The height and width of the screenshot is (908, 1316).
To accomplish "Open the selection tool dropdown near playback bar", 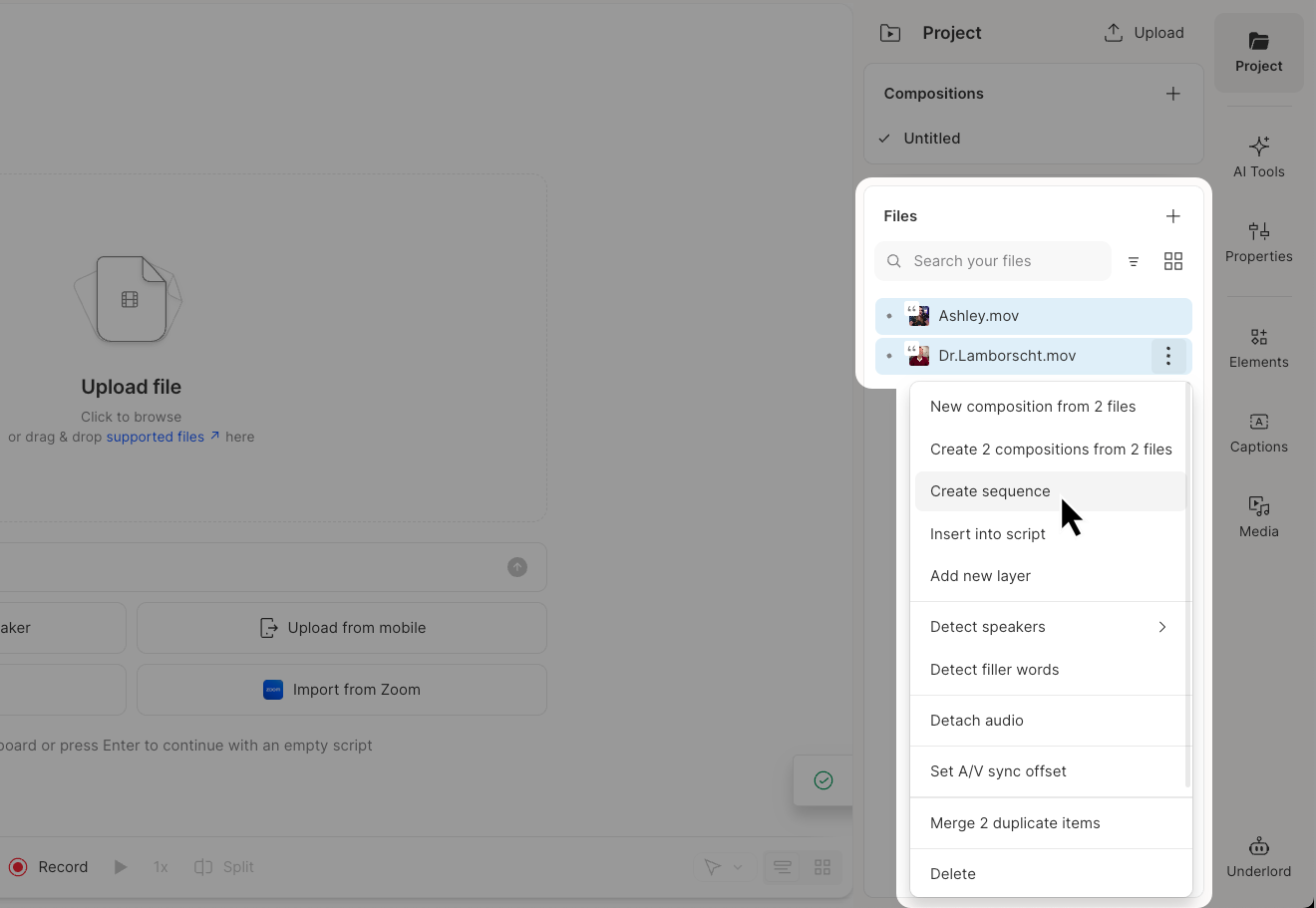I will 722,866.
